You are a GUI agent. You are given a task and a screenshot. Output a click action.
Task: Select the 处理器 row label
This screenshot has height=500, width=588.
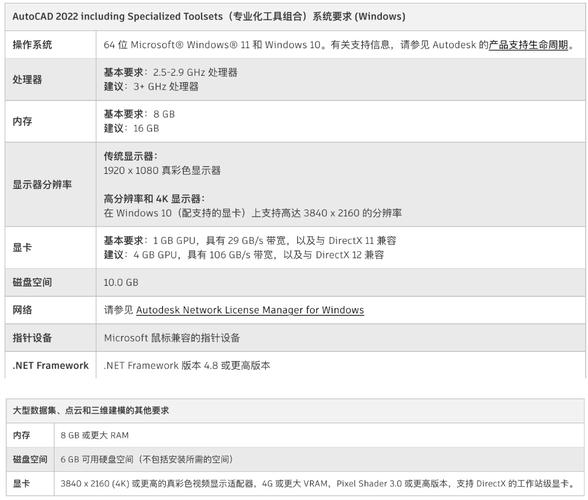27,80
